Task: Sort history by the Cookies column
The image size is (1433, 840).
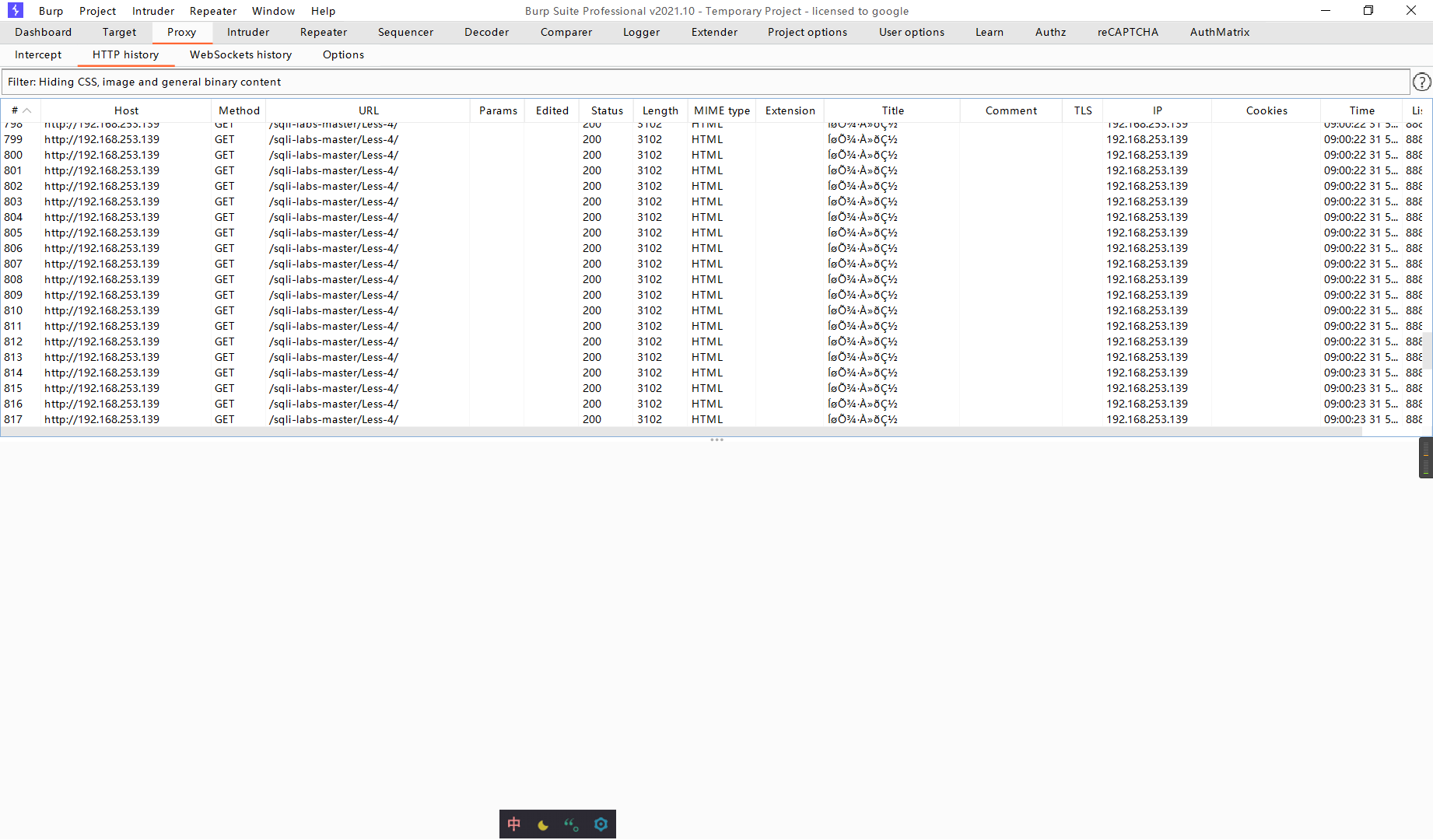Action: pyautogui.click(x=1267, y=110)
